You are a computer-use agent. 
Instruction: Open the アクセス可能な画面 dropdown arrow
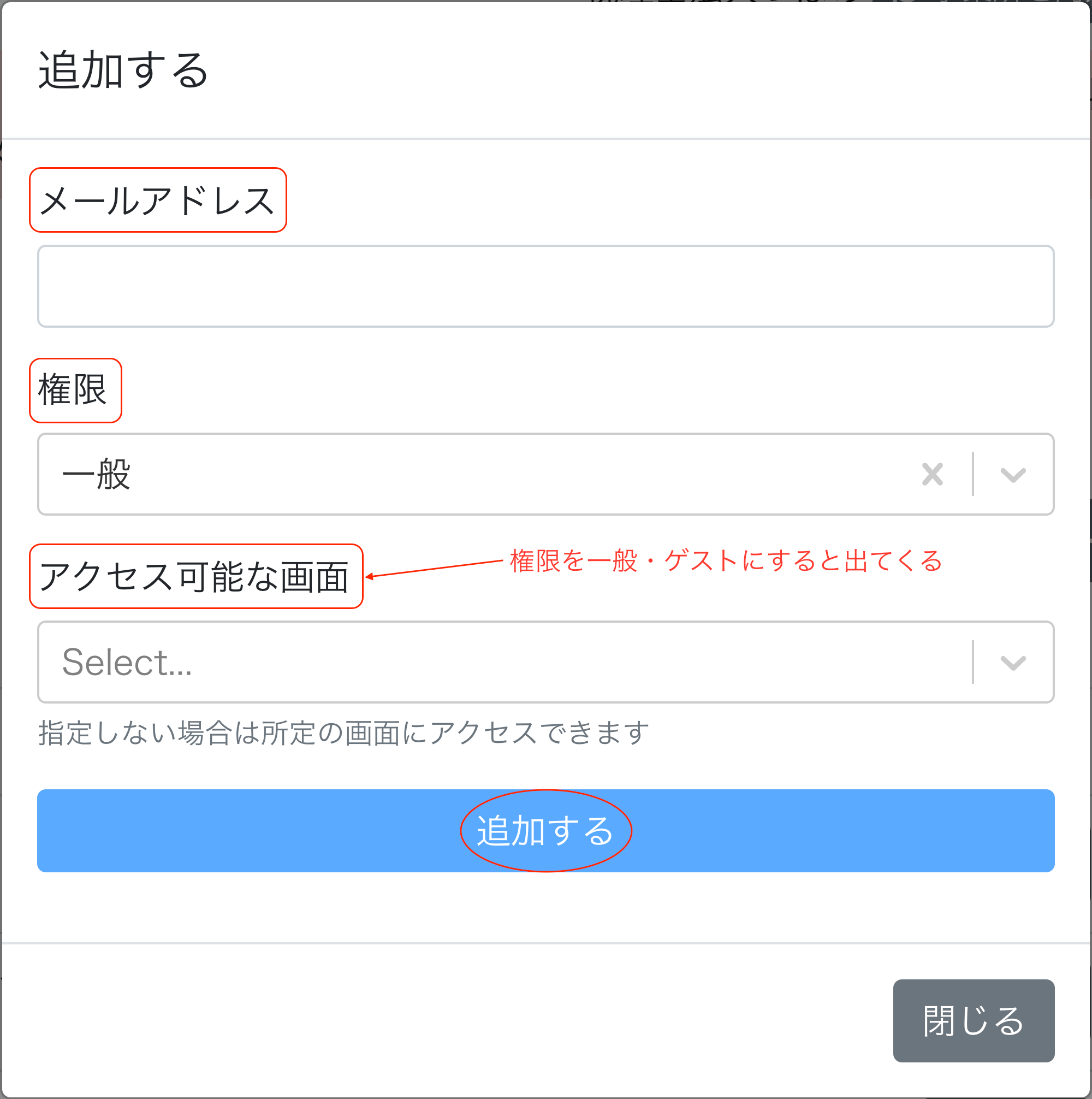tap(1013, 663)
